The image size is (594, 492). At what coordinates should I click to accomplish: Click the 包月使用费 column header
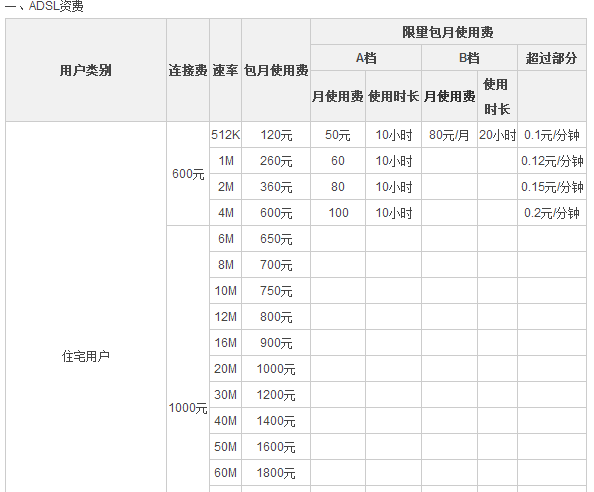276,70
